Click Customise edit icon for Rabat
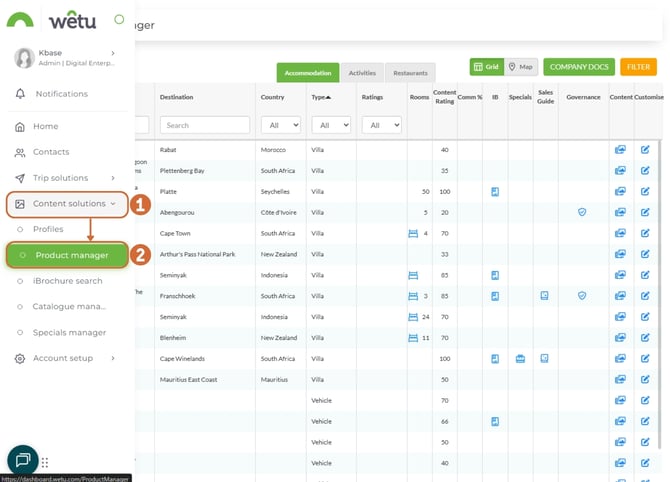Image resolution: width=670 pixels, height=482 pixels. click(645, 150)
